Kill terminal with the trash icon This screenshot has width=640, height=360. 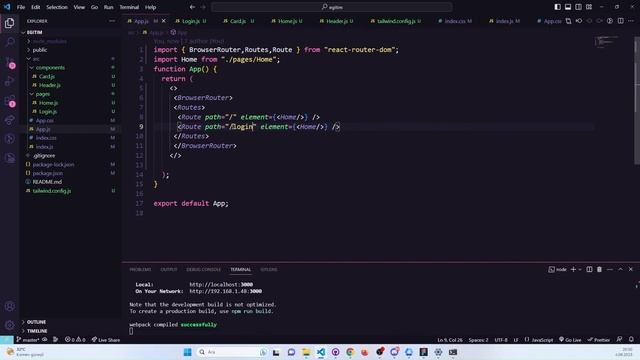pos(599,269)
